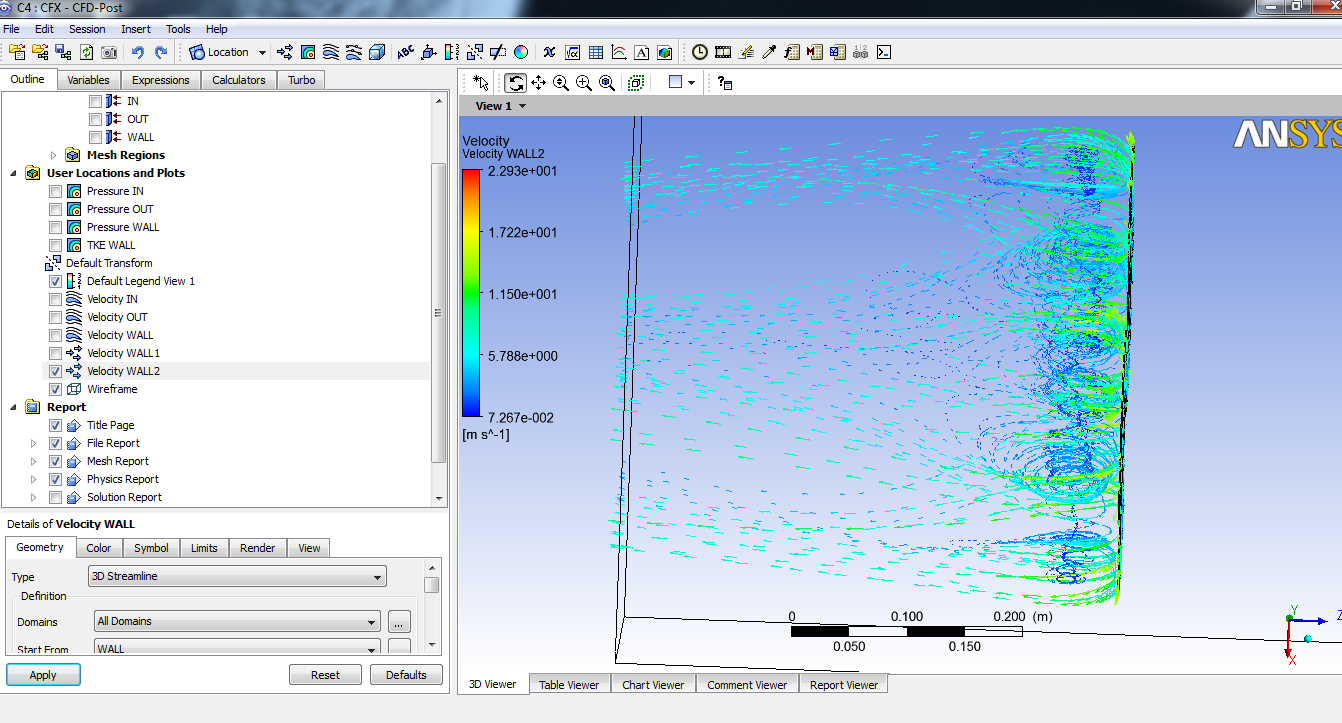Click the Streamline toolbar icon

click(x=331, y=52)
